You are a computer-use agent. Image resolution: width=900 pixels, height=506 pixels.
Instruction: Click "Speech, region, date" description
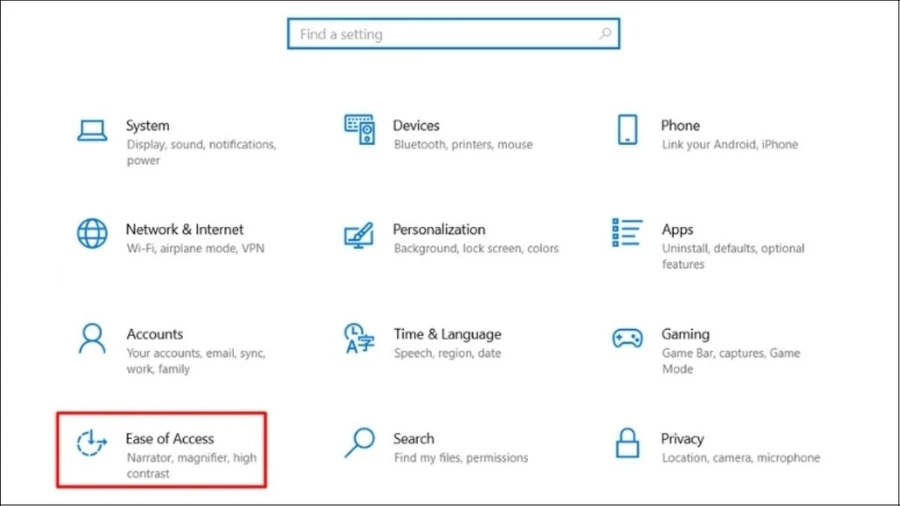447,353
